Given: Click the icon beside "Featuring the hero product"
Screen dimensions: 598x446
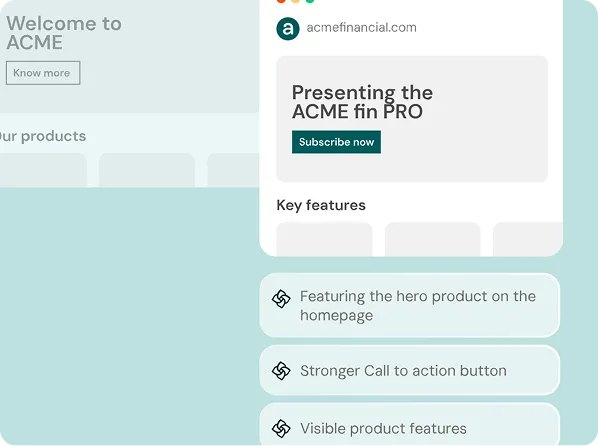Looking at the screenshot, I should [281, 299].
